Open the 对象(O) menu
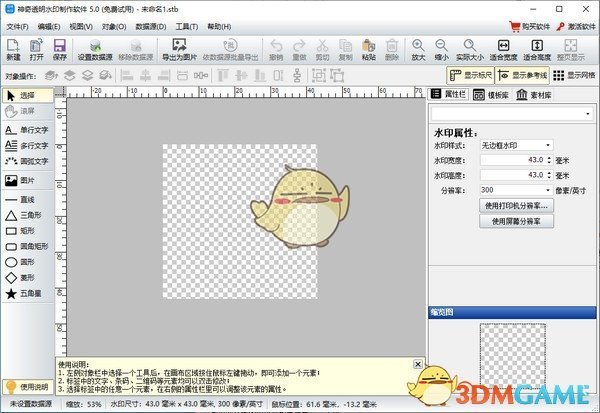The image size is (600, 413). click(114, 27)
